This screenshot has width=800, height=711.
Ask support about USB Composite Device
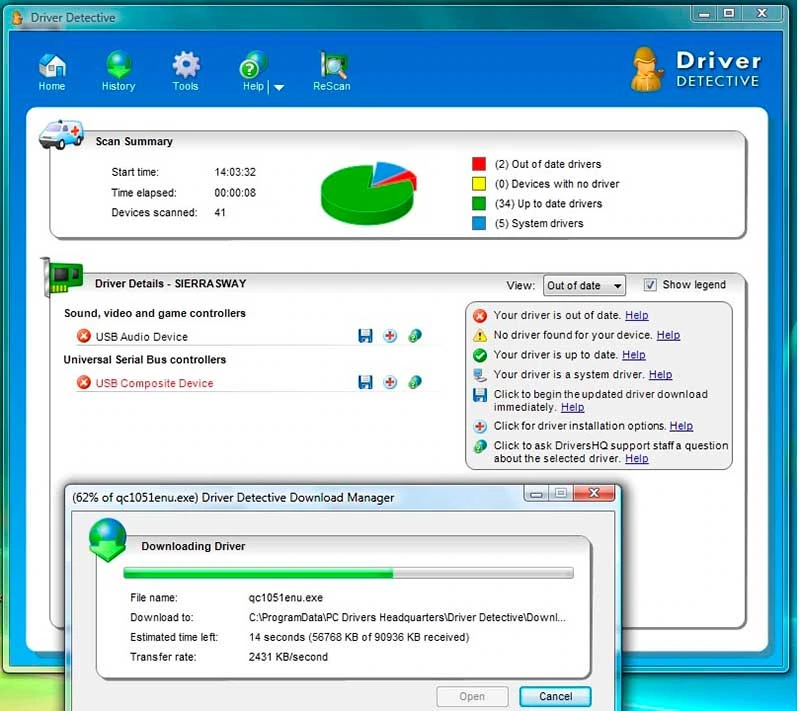pyautogui.click(x=415, y=382)
